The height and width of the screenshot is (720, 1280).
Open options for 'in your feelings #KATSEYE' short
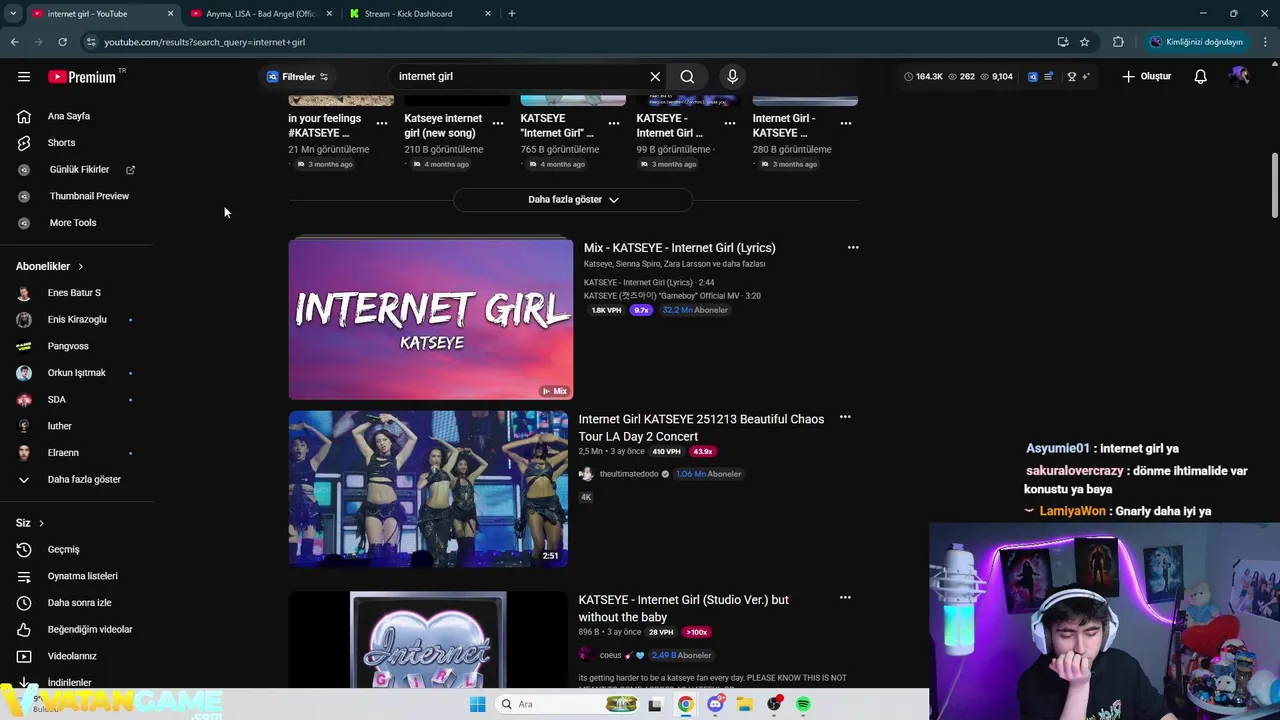[382, 123]
